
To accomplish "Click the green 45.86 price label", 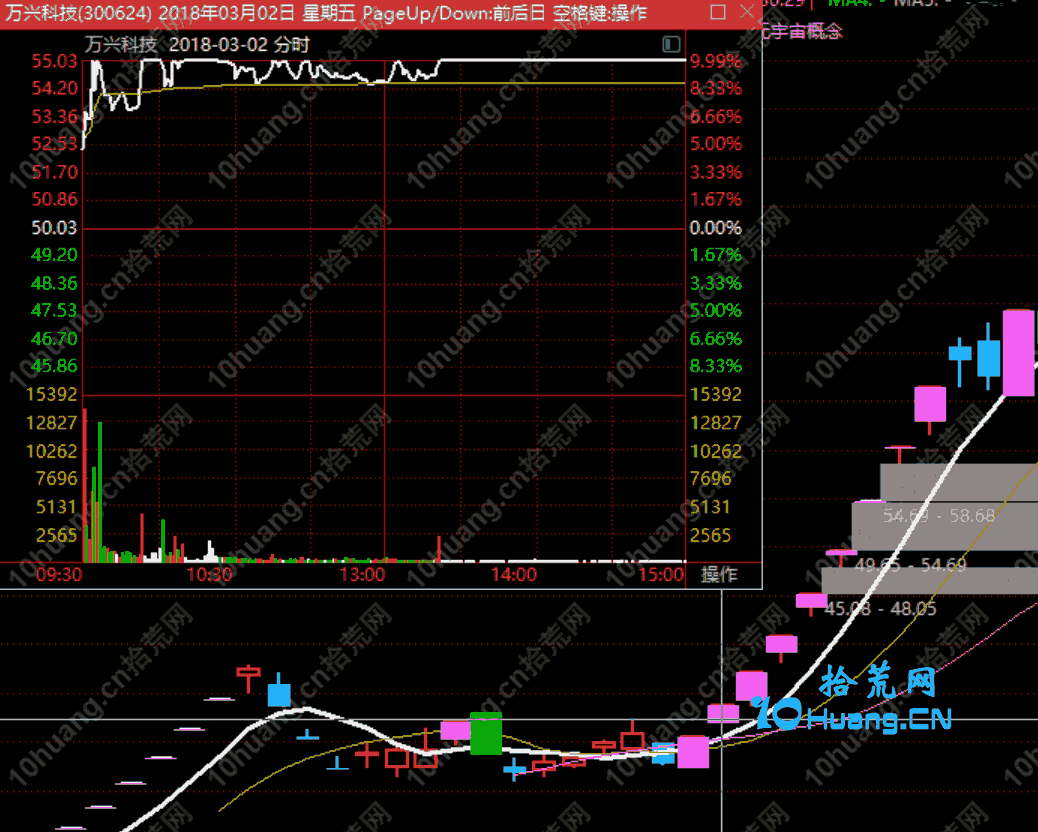I will tap(54, 367).
